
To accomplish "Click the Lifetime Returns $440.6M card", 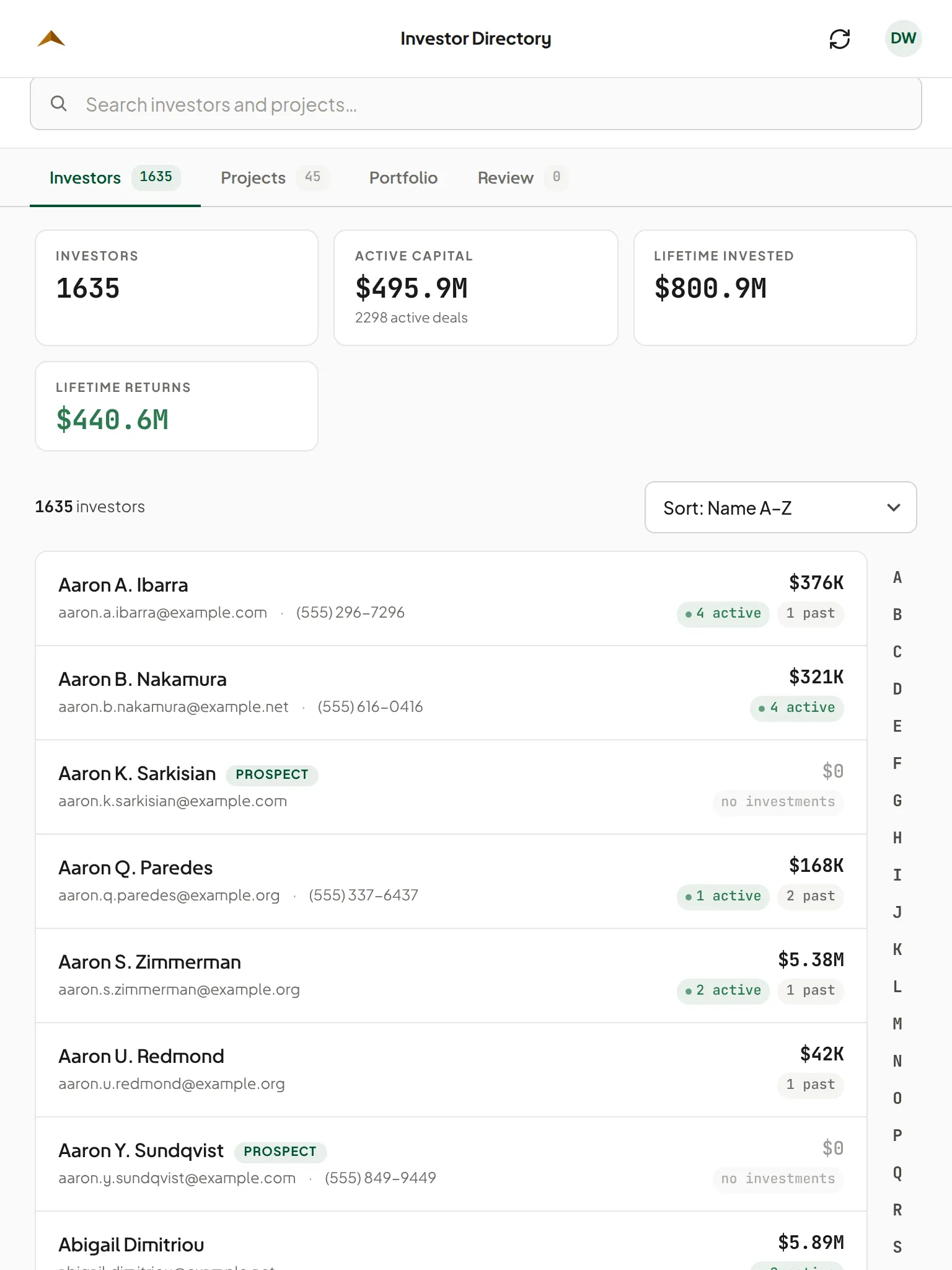I will [177, 406].
